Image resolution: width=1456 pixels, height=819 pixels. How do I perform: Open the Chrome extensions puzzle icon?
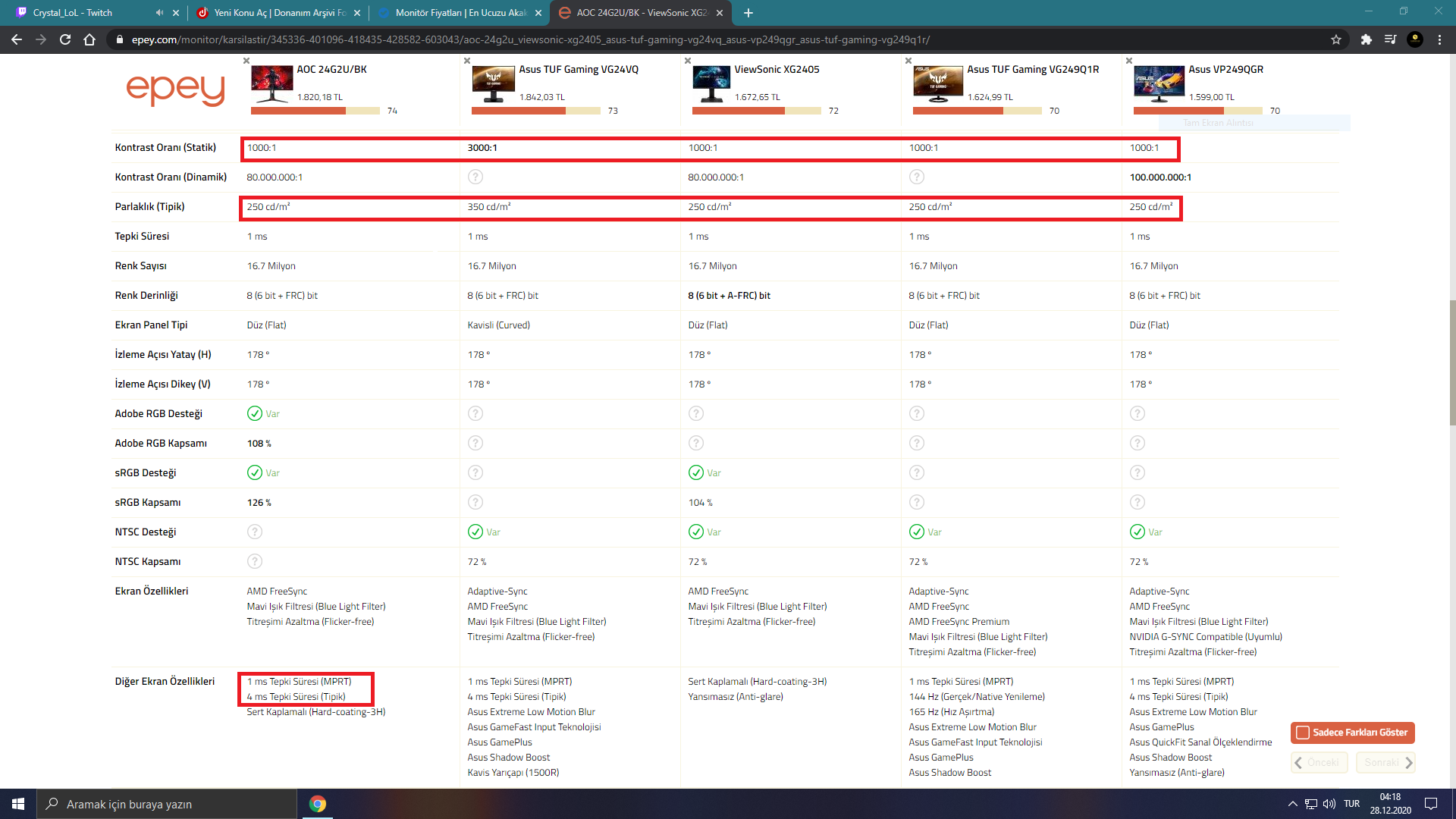click(1366, 39)
